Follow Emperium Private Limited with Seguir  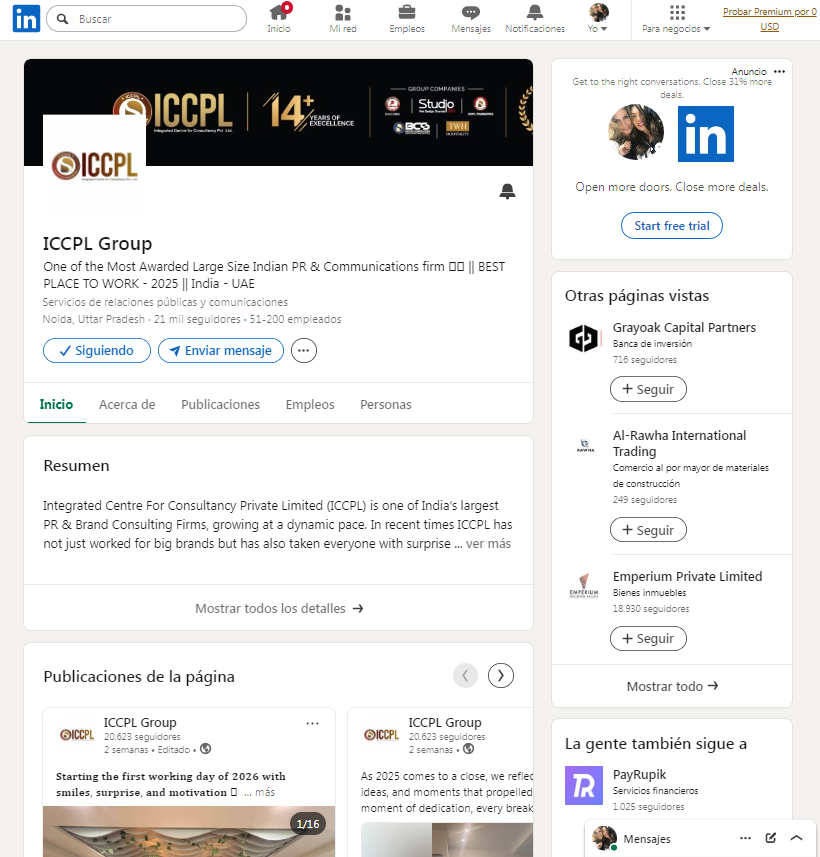pyautogui.click(x=648, y=638)
